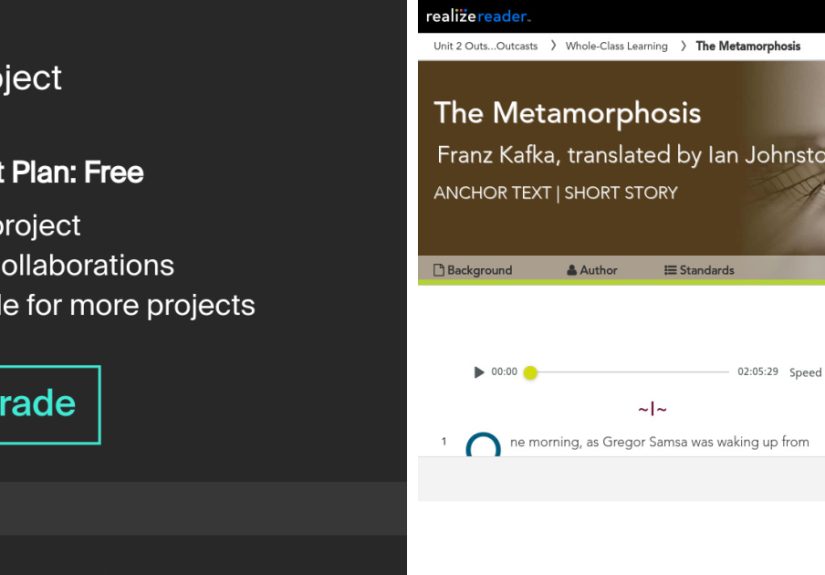The image size is (825, 575).
Task: Click chevron after Unit 2 breadcrumb
Action: (x=553, y=46)
